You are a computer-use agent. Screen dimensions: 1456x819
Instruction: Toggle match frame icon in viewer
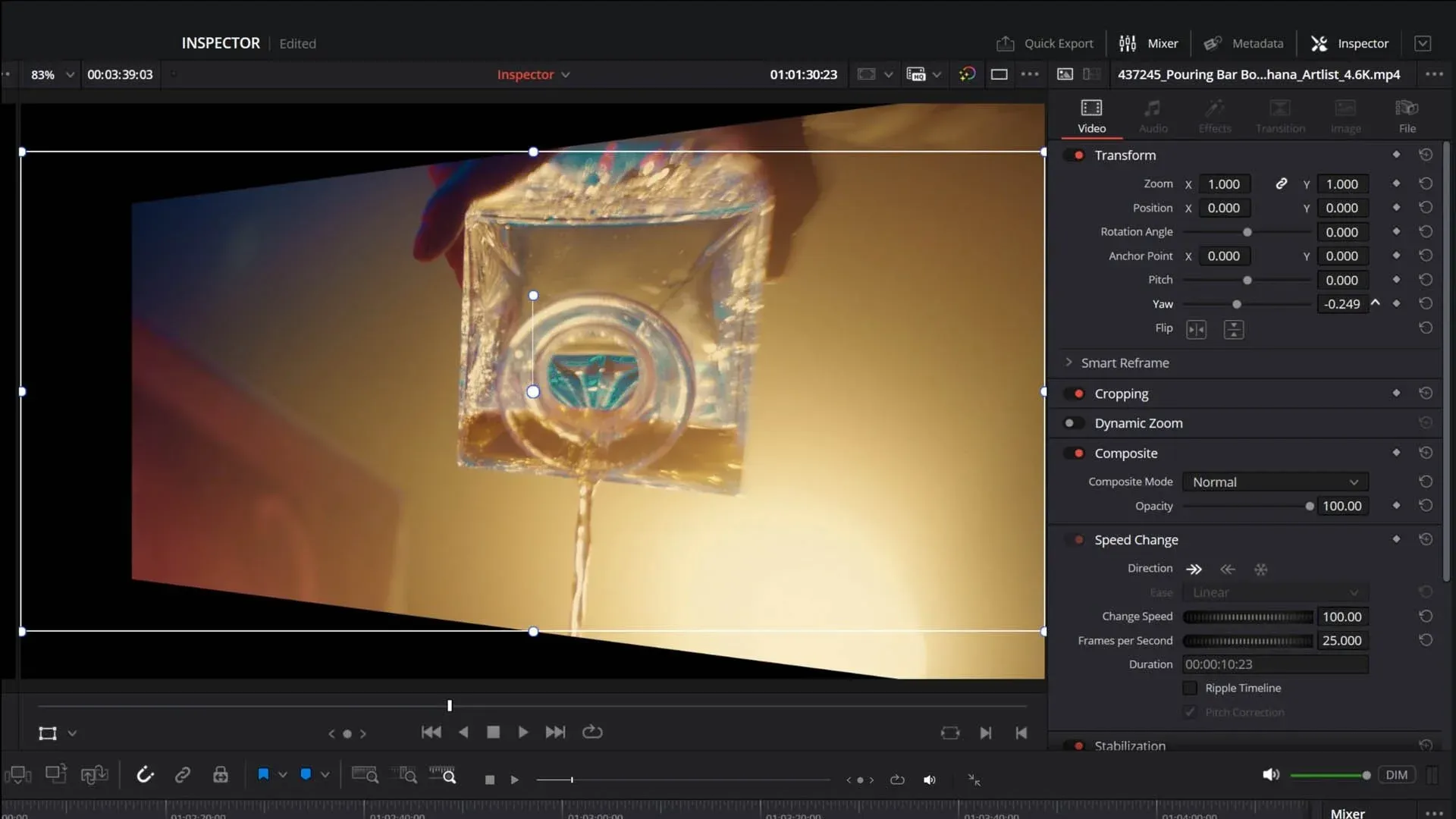point(950,733)
